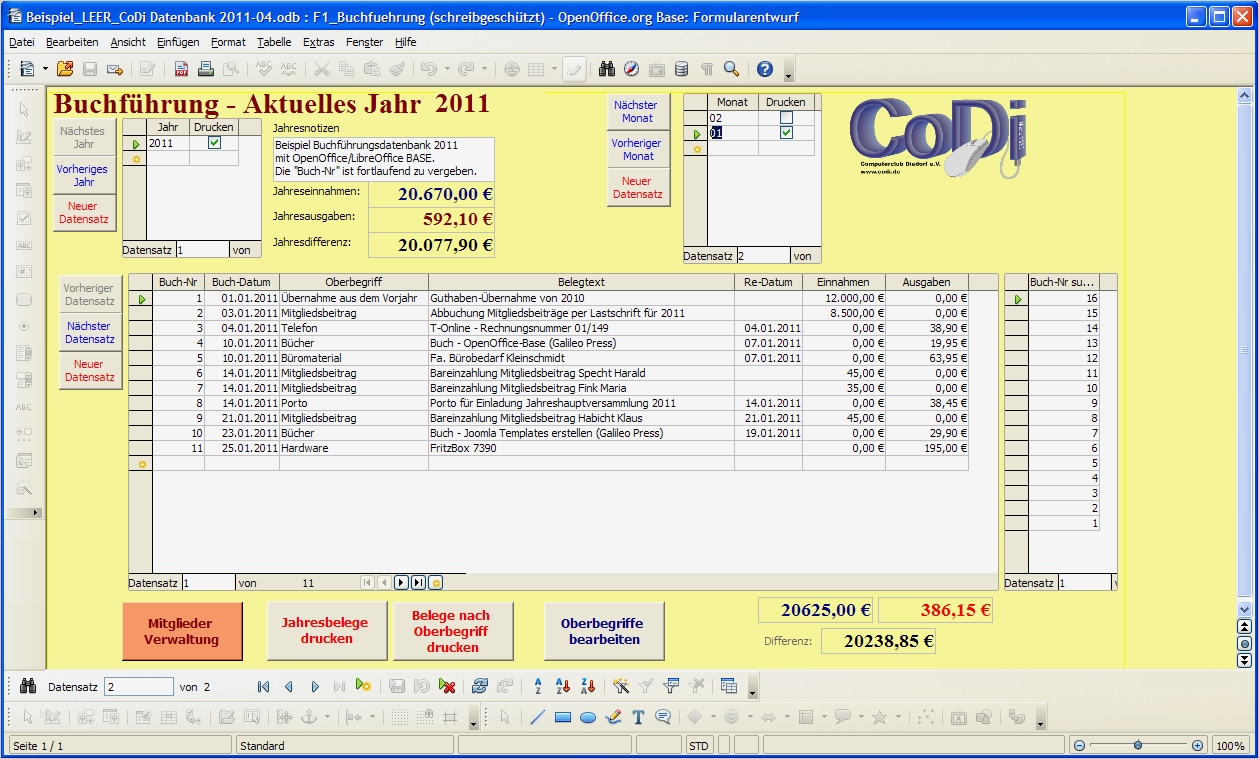The image size is (1259, 759).
Task: Open the New document dropdown arrow
Action: [43, 68]
